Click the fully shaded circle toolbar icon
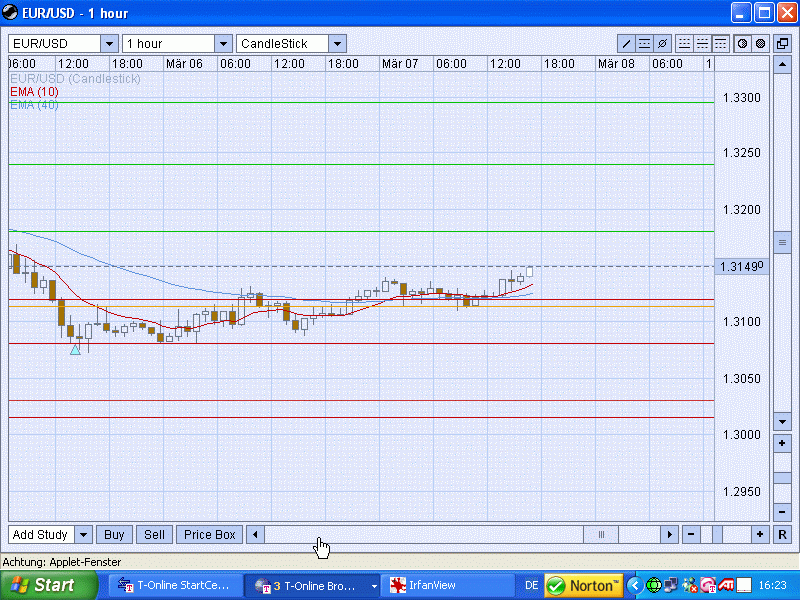 pyautogui.click(x=760, y=44)
